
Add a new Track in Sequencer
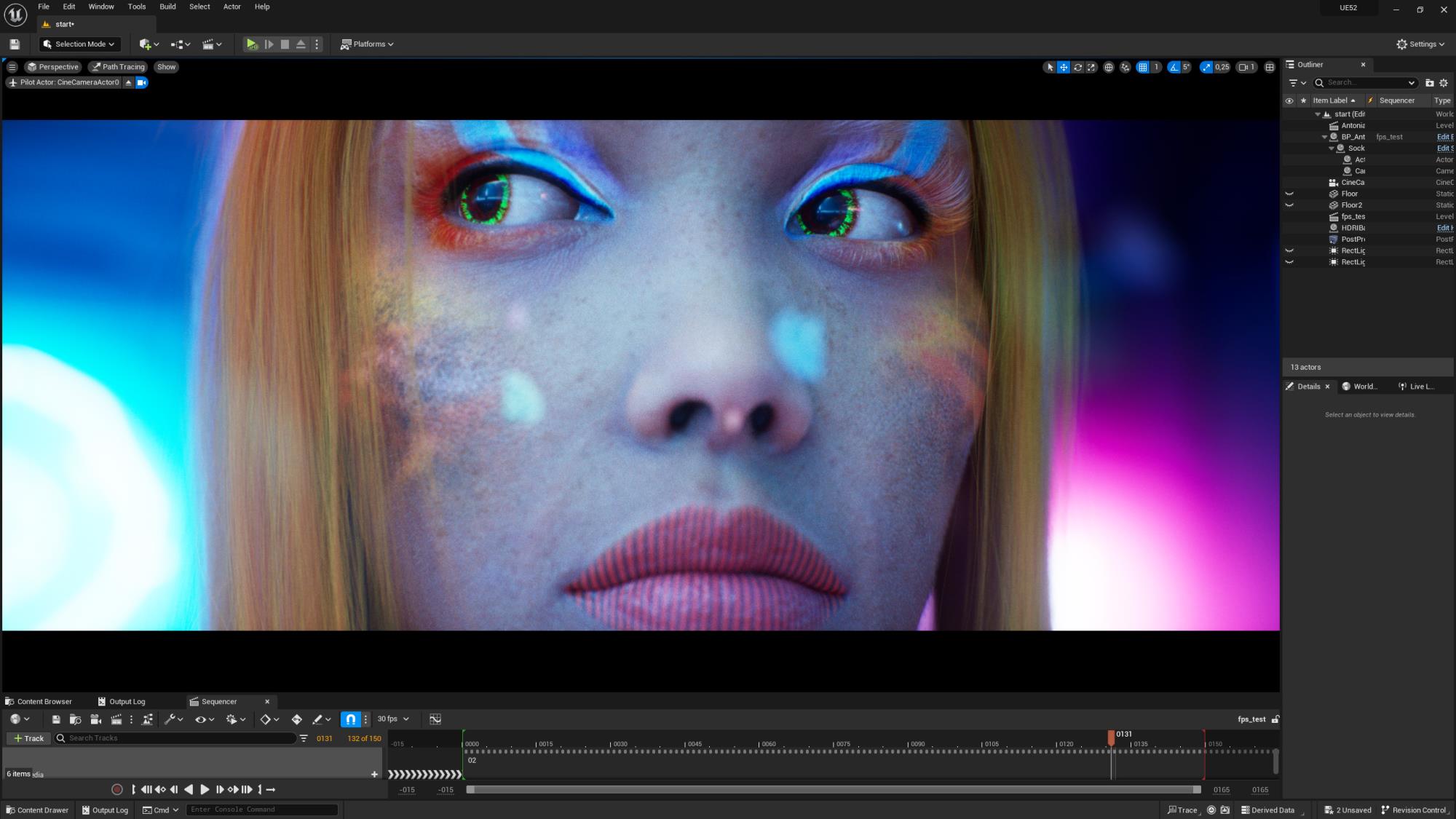[28, 738]
